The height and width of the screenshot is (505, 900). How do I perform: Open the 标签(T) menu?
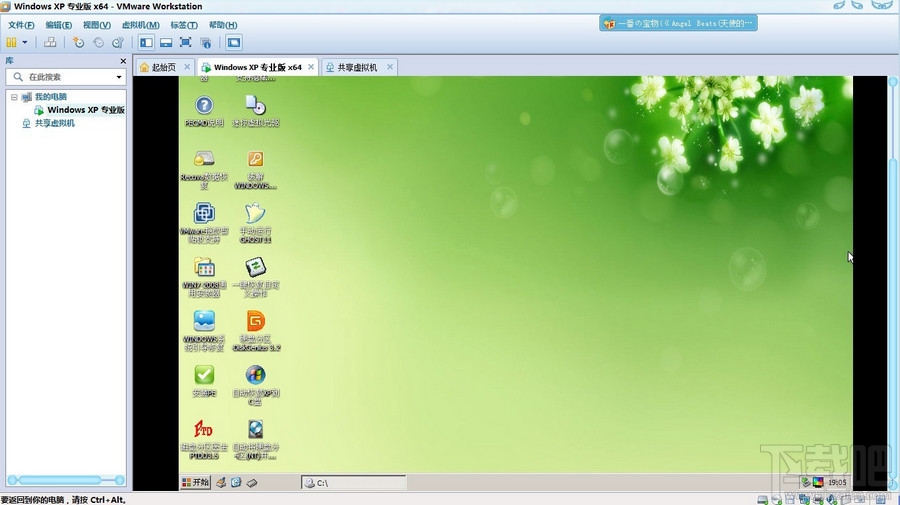tap(184, 25)
